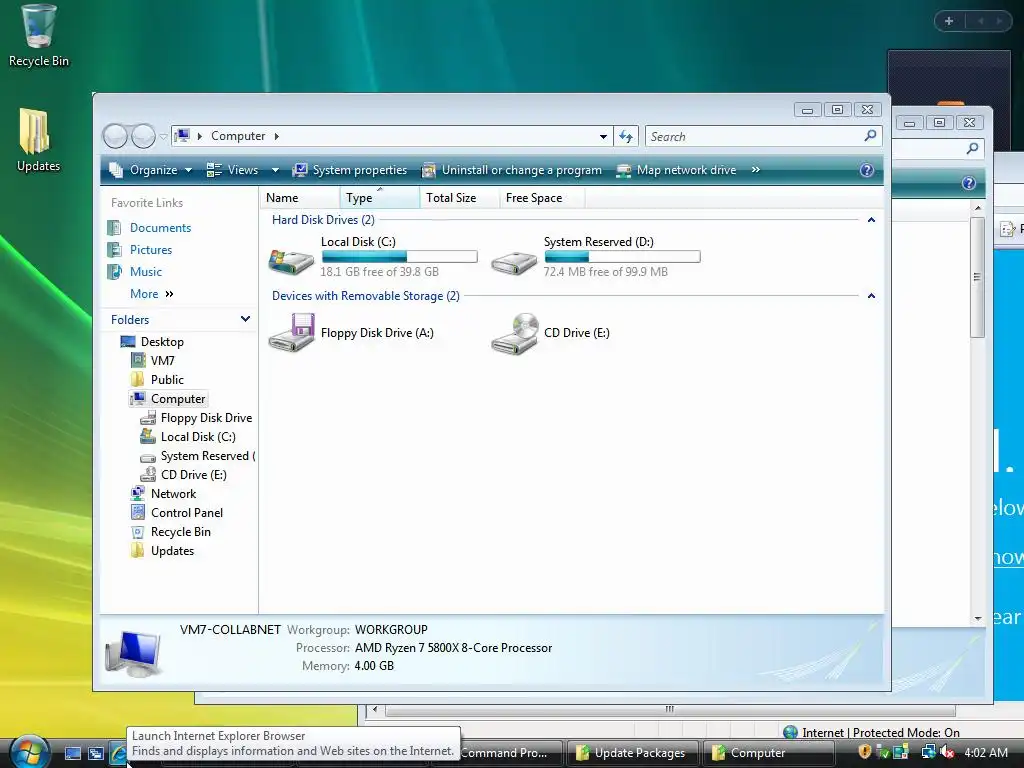The image size is (1024, 768).
Task: Sort by the Total Size column header
Action: coord(459,198)
